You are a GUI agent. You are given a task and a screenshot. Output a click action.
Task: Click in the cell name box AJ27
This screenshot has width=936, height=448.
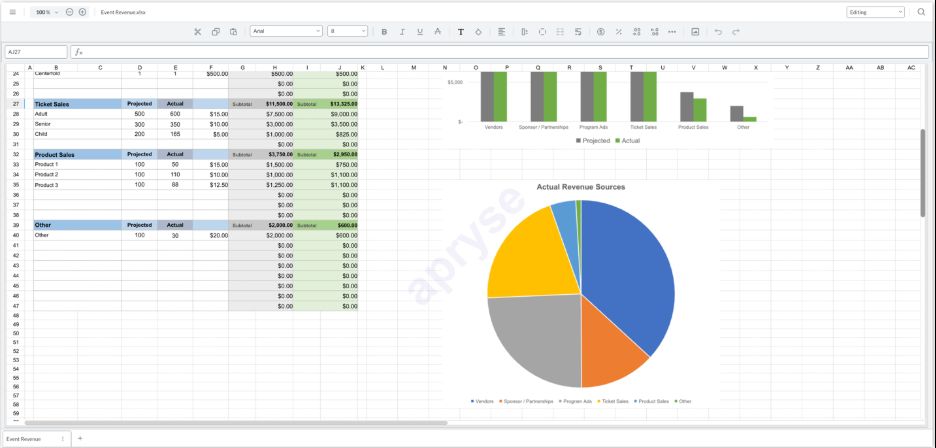pyautogui.click(x=36, y=52)
